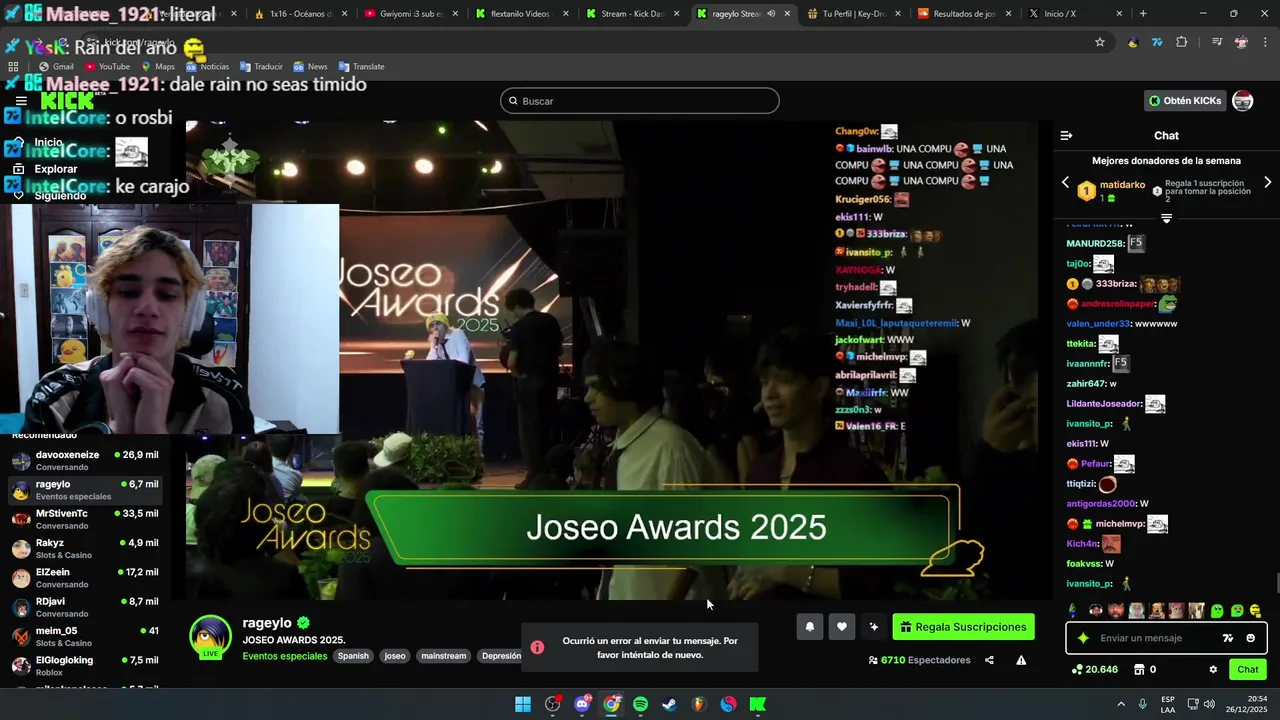Bookmark this page star icon
Screen dimensions: 1280x720
[x=1100, y=42]
